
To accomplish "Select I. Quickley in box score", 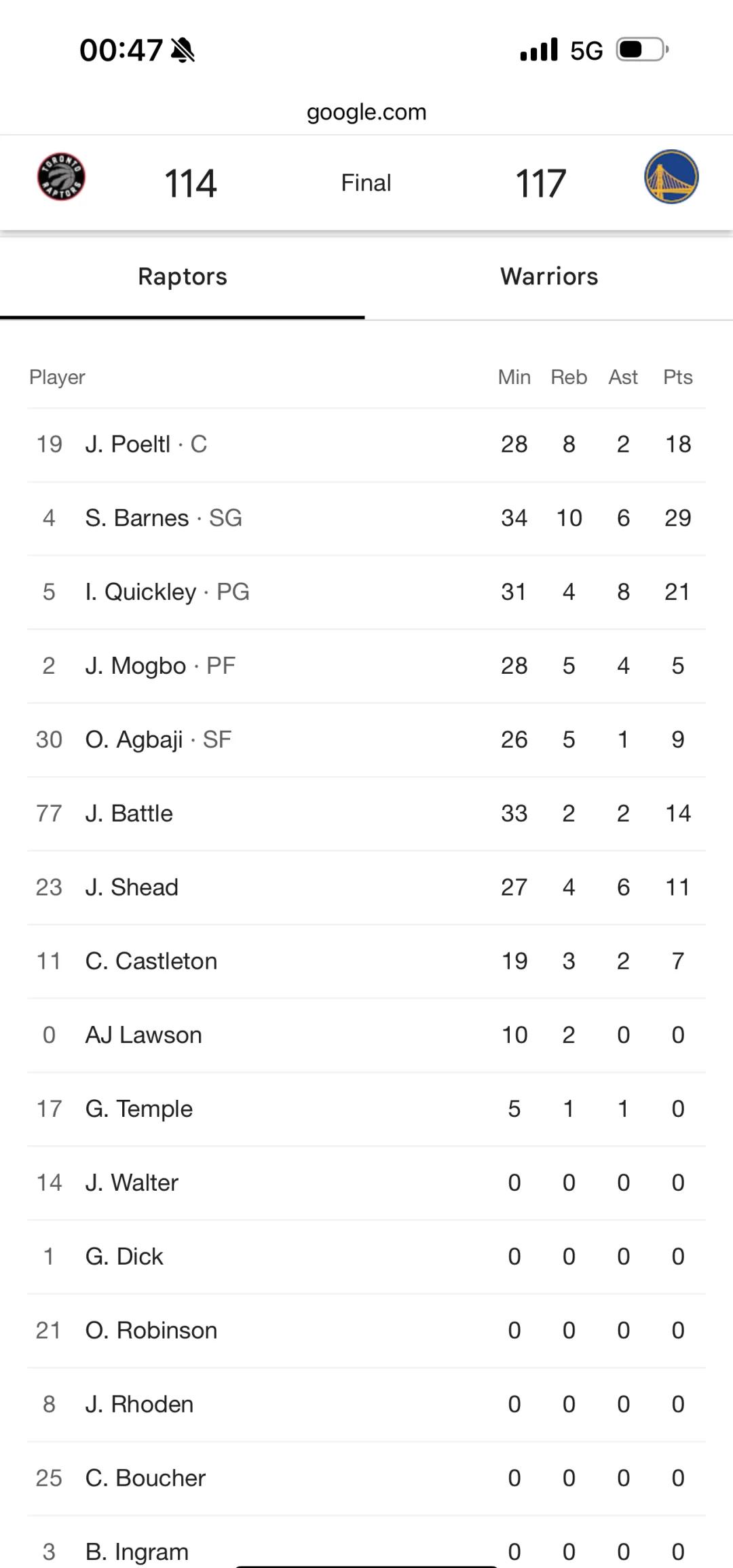I will 366,592.
